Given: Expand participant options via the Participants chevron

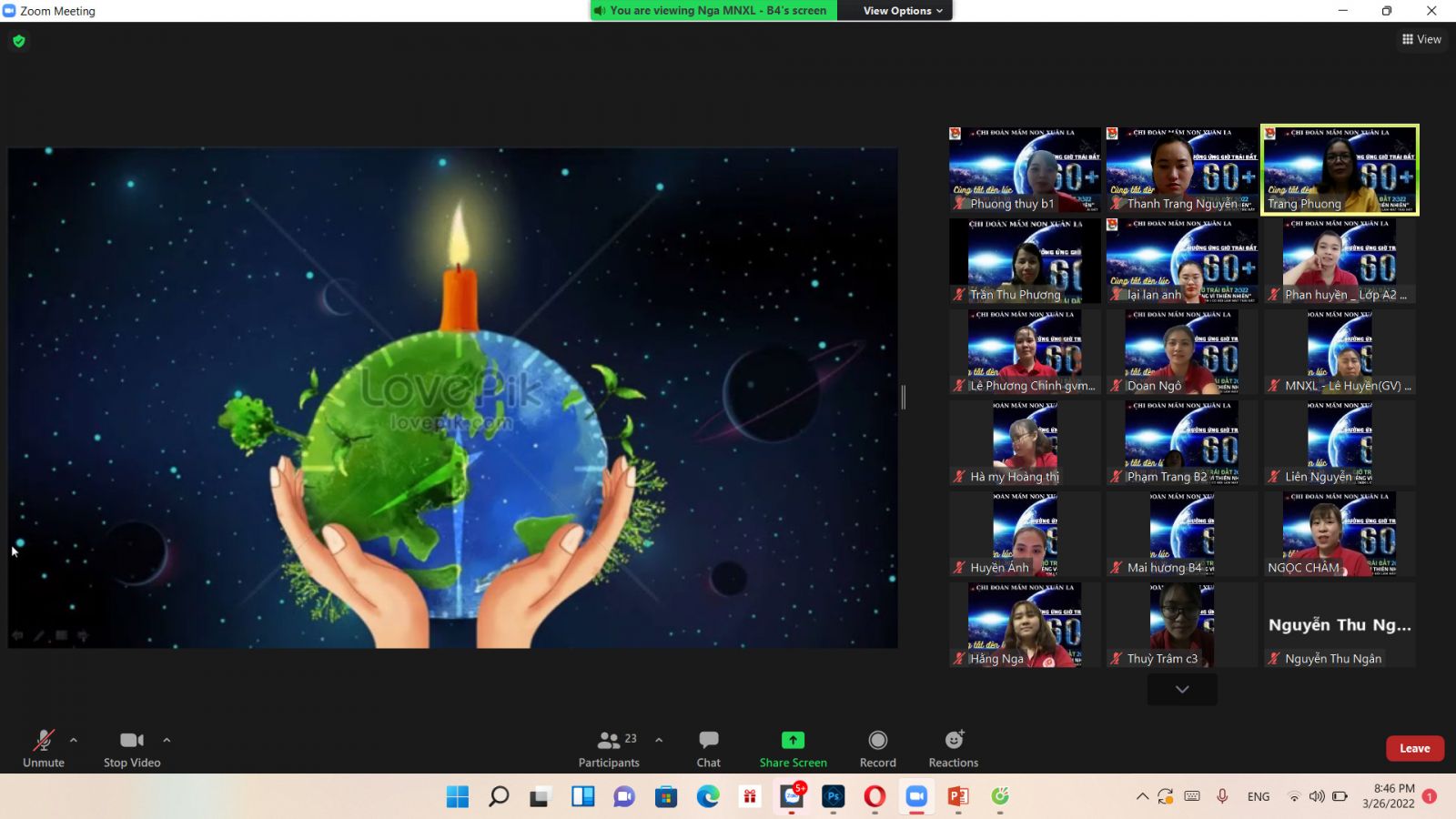Looking at the screenshot, I should tap(658, 739).
